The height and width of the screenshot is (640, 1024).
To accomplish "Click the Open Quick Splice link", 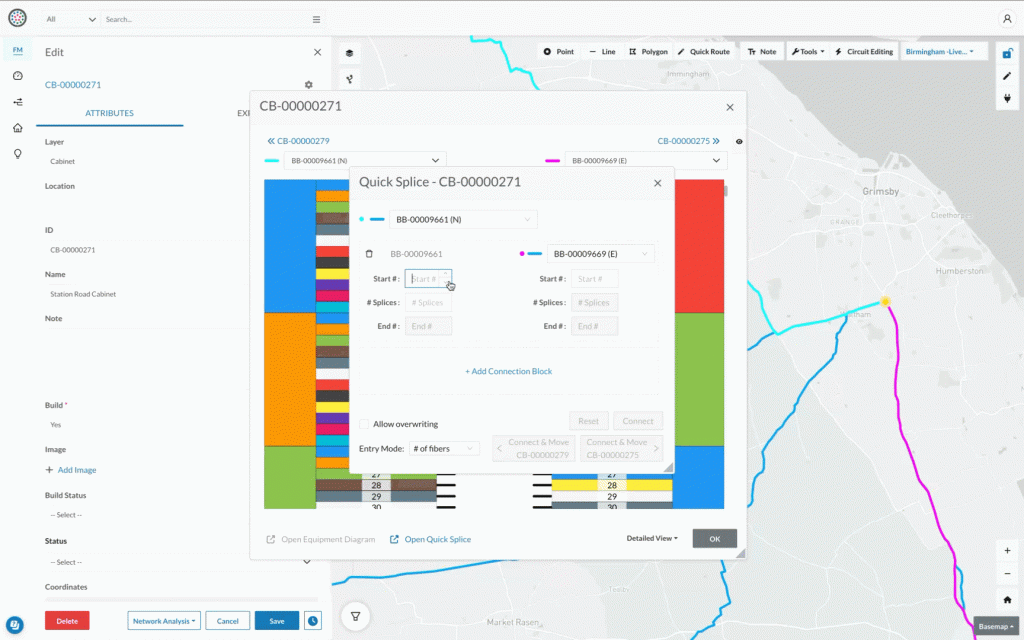I will click(430, 539).
